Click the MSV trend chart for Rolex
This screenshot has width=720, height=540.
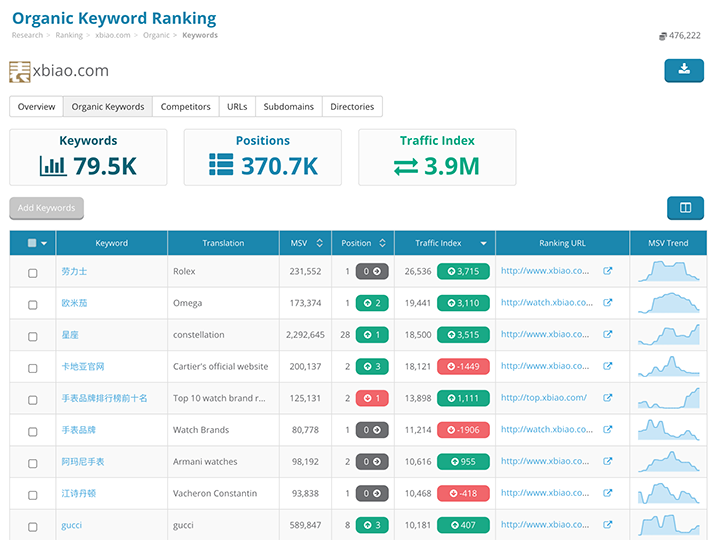pos(670,271)
